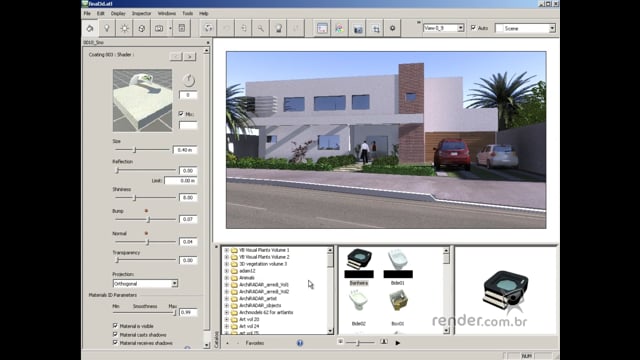Viewport: 640px width, 360px height.
Task: Click the Mix color swatch
Action: (188, 125)
